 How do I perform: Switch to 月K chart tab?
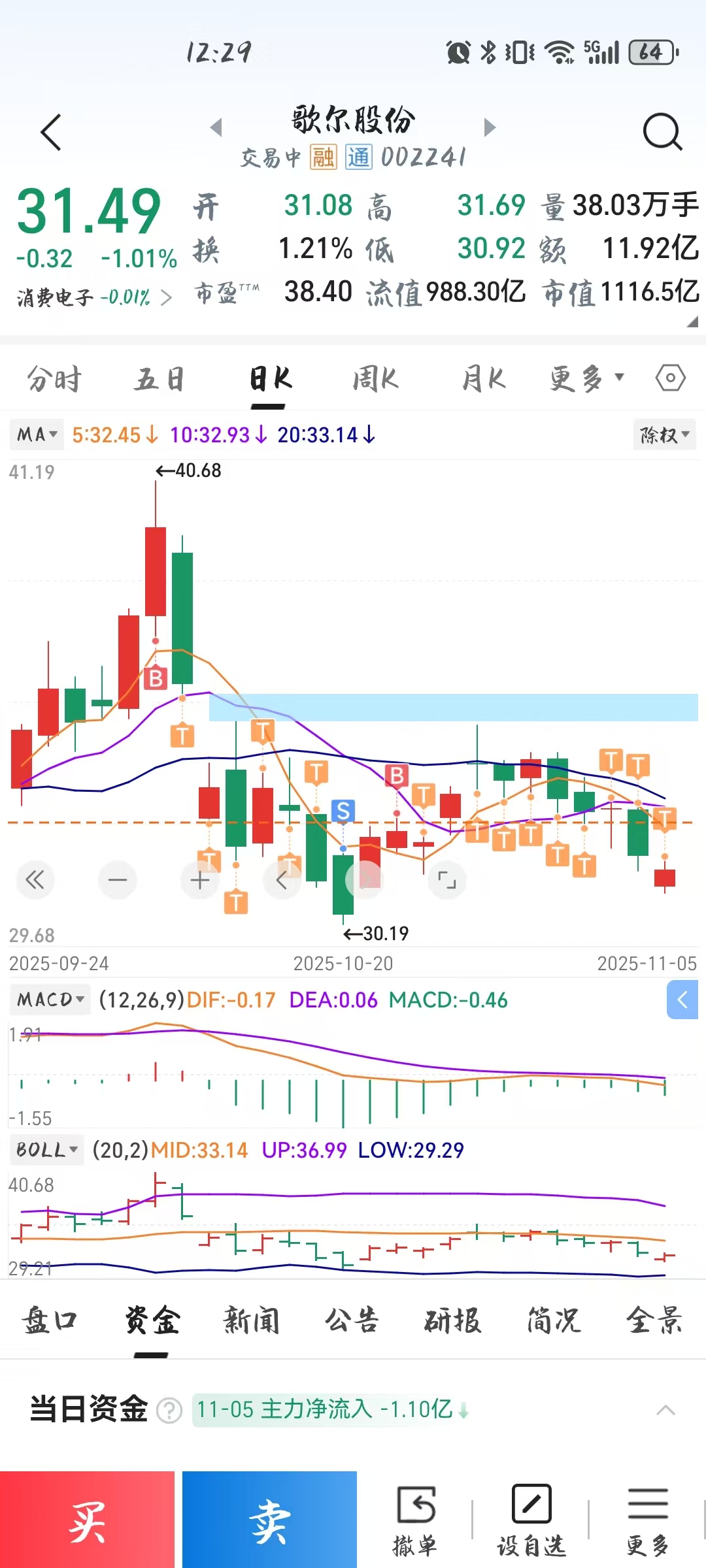point(483,379)
